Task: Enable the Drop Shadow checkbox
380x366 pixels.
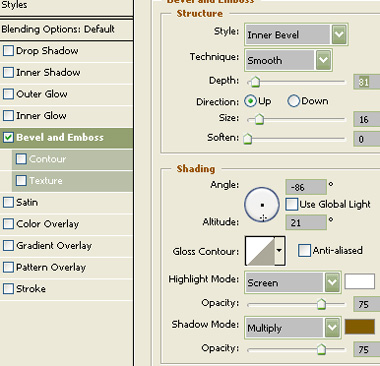Action: tap(8, 51)
